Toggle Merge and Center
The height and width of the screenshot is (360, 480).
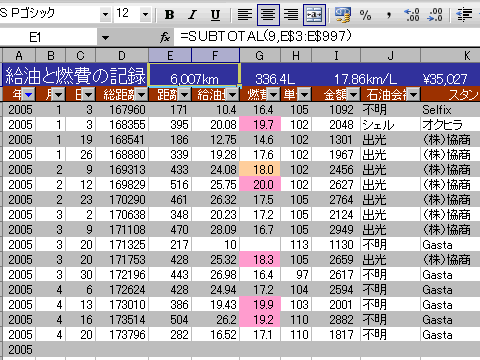(x=314, y=15)
